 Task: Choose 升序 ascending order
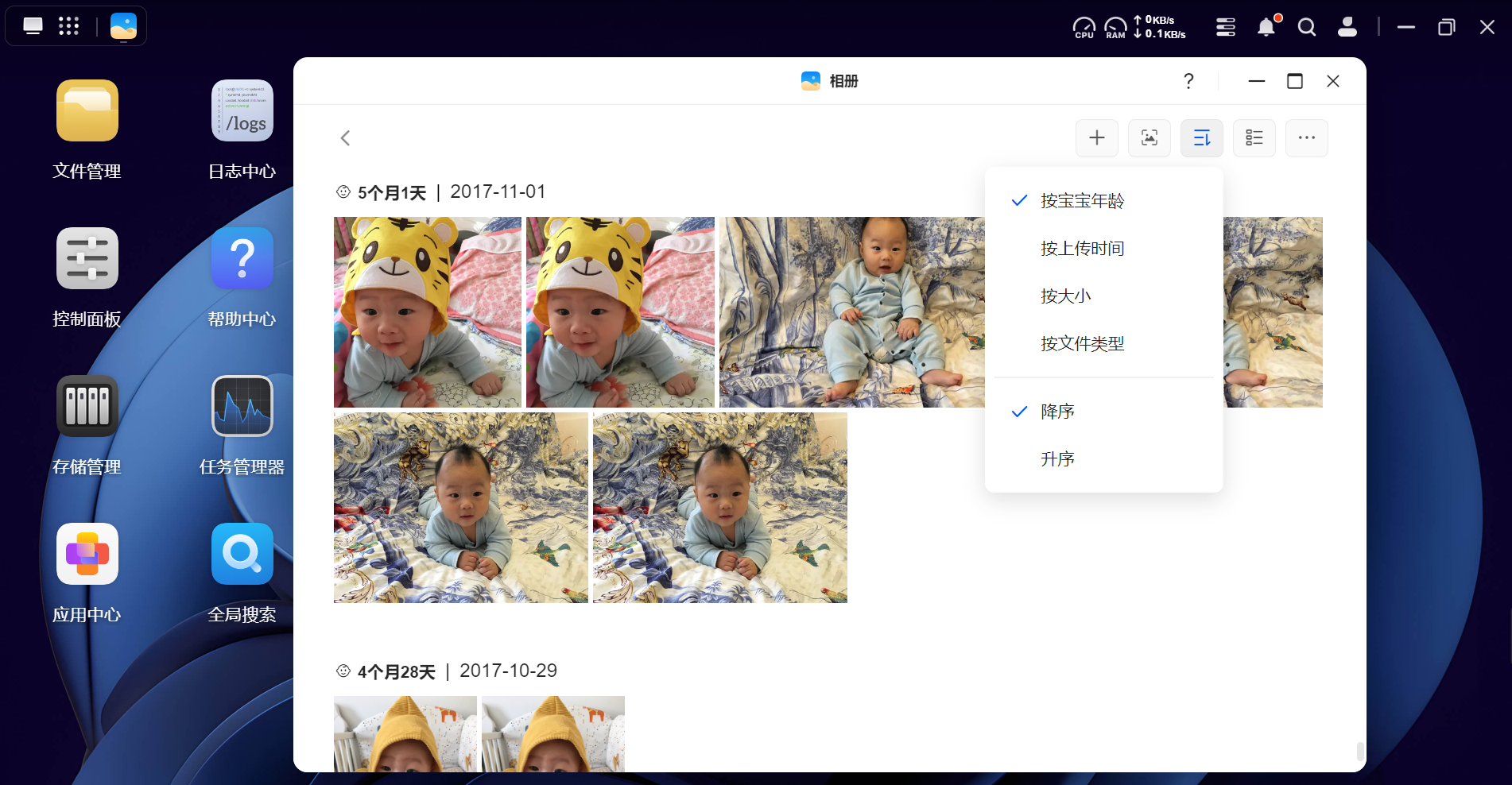tap(1104, 459)
